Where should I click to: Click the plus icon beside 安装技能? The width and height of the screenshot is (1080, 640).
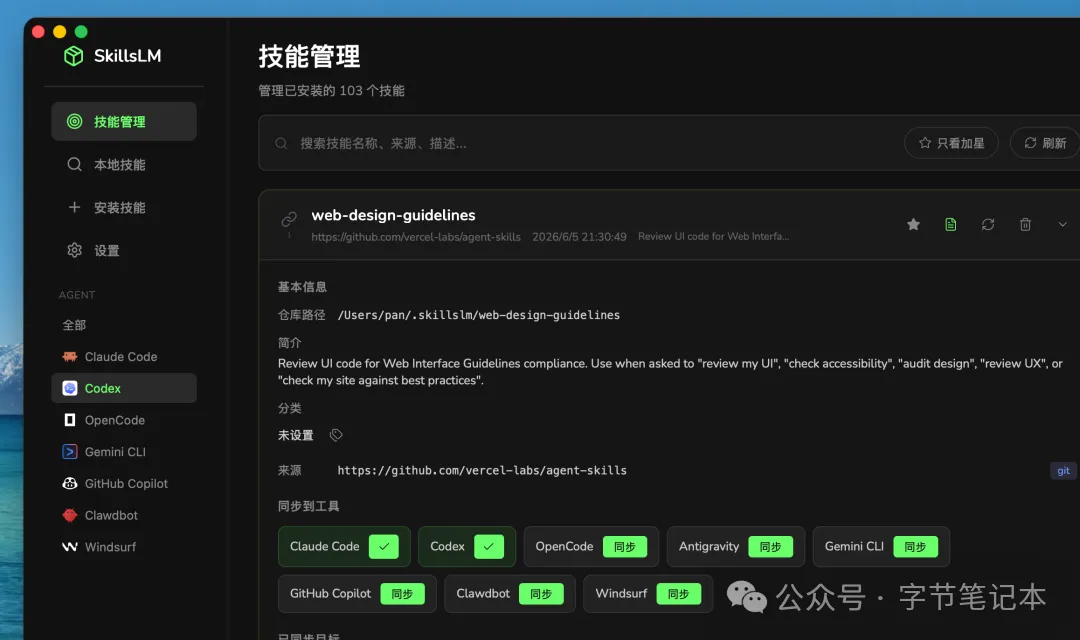(x=74, y=207)
